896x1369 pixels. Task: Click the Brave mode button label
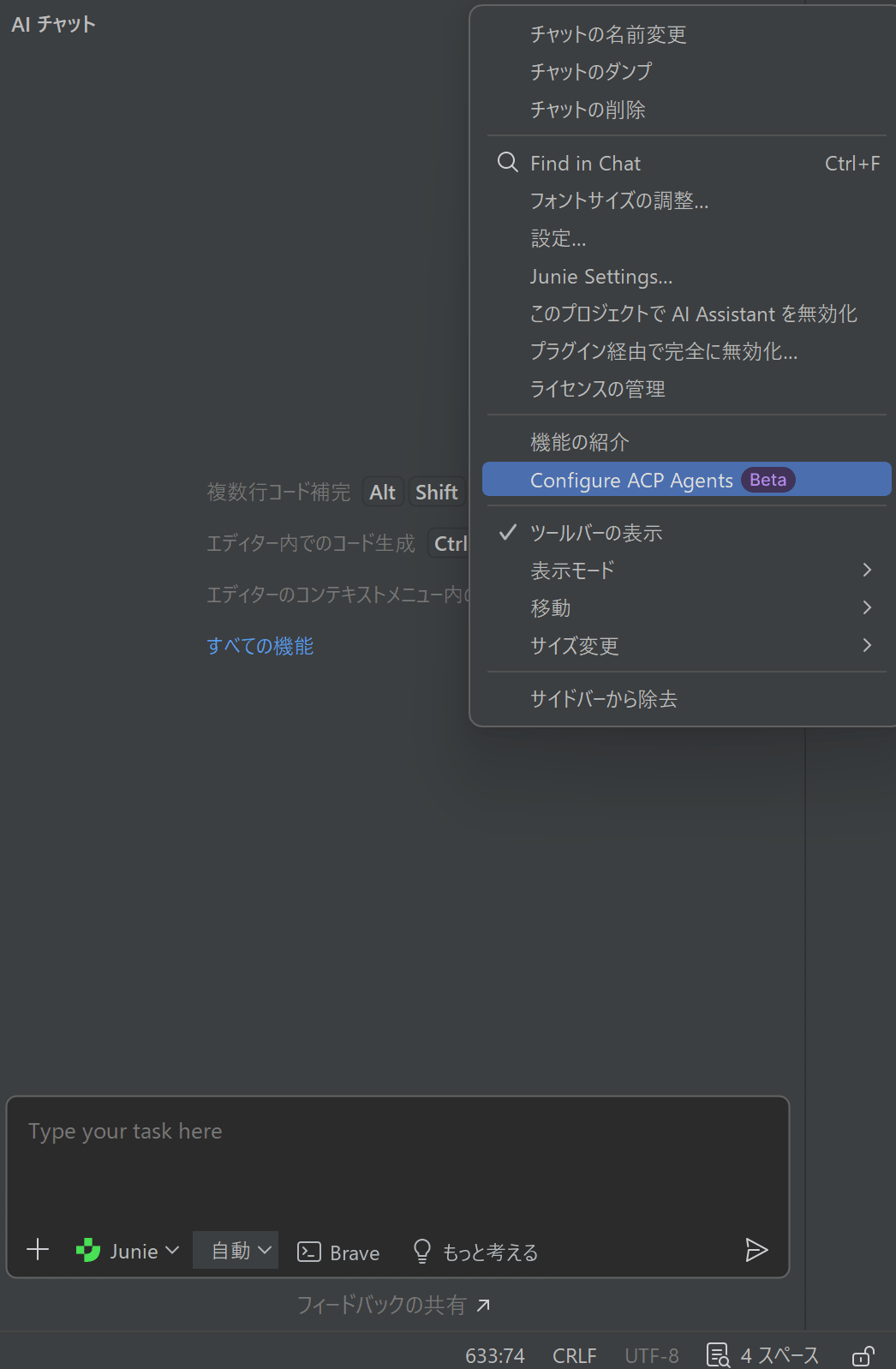tap(355, 1252)
